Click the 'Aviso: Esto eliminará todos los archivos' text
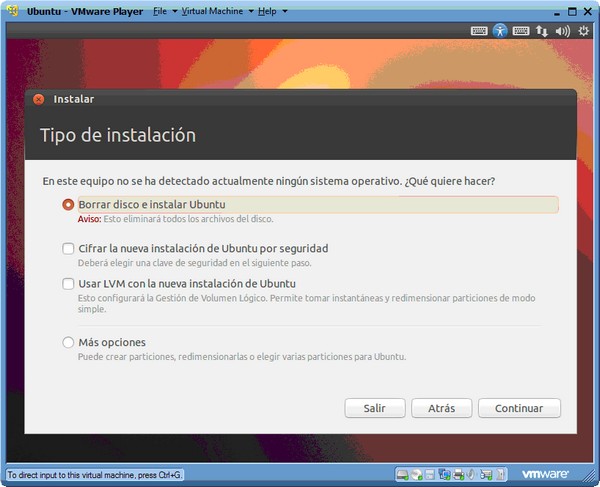600x487 pixels. pyautogui.click(x=176, y=219)
